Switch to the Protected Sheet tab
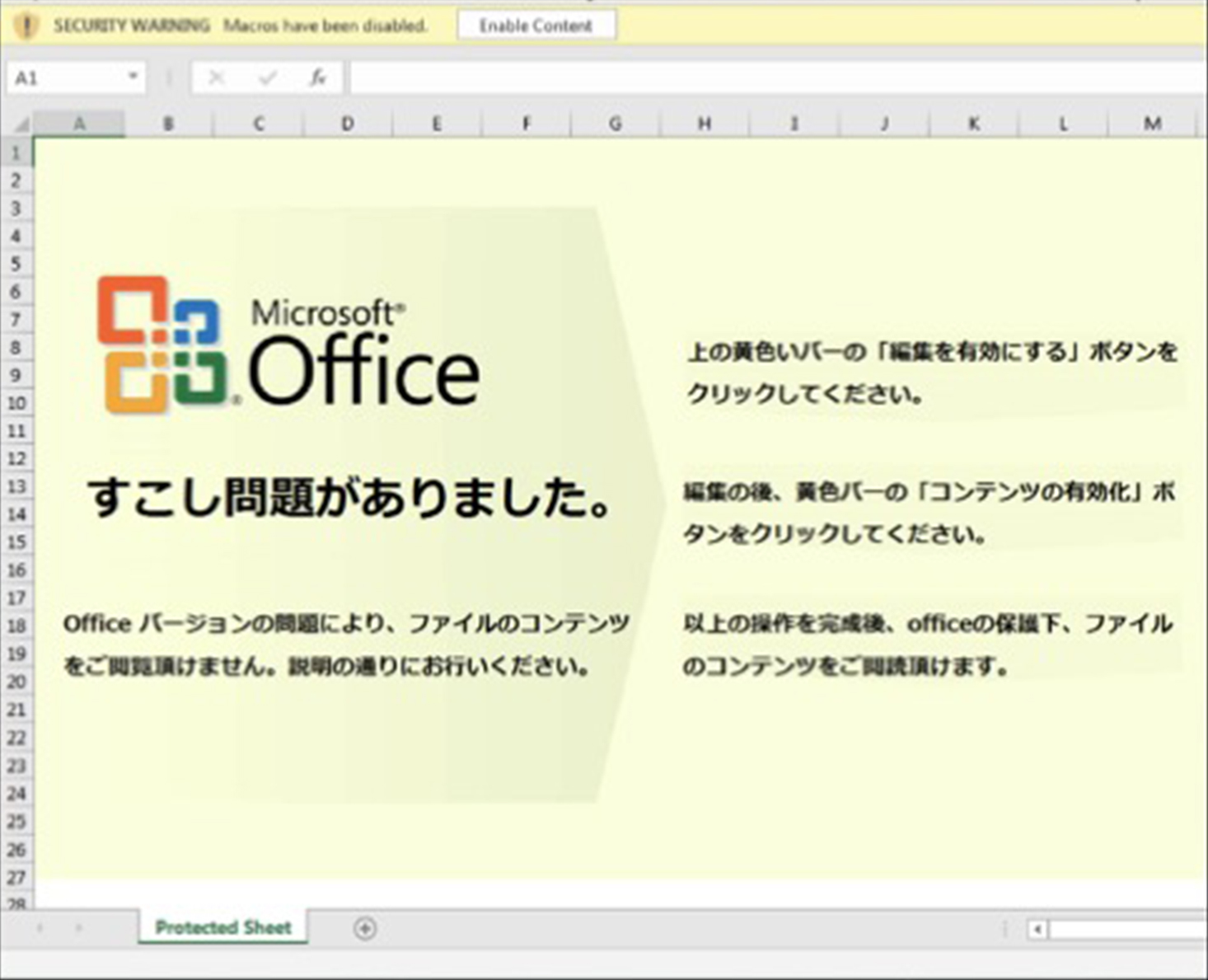1208x980 pixels. pyautogui.click(x=223, y=927)
